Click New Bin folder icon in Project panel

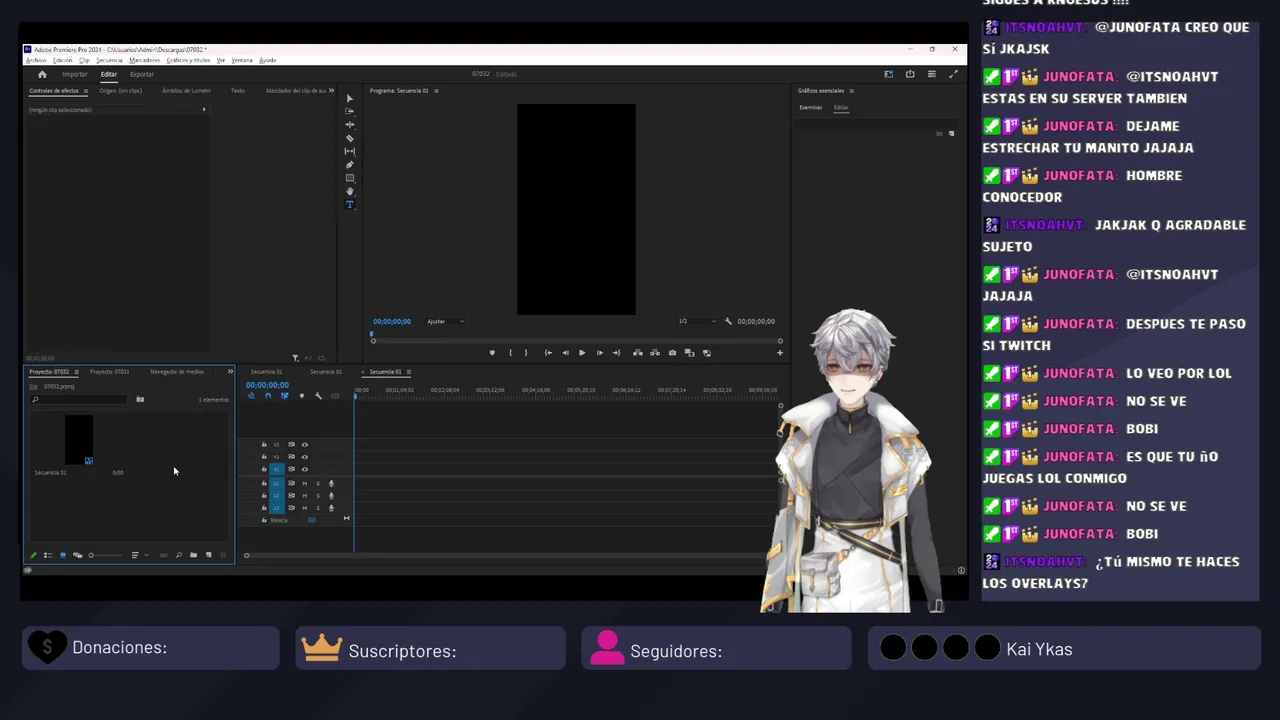pos(194,555)
